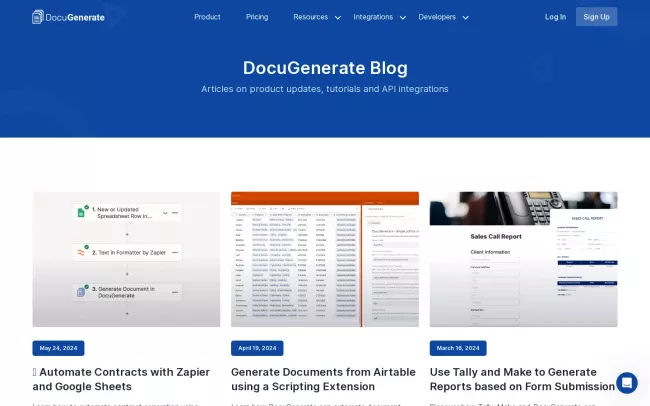Click the DocuGenerate logo icon

(x=38, y=17)
